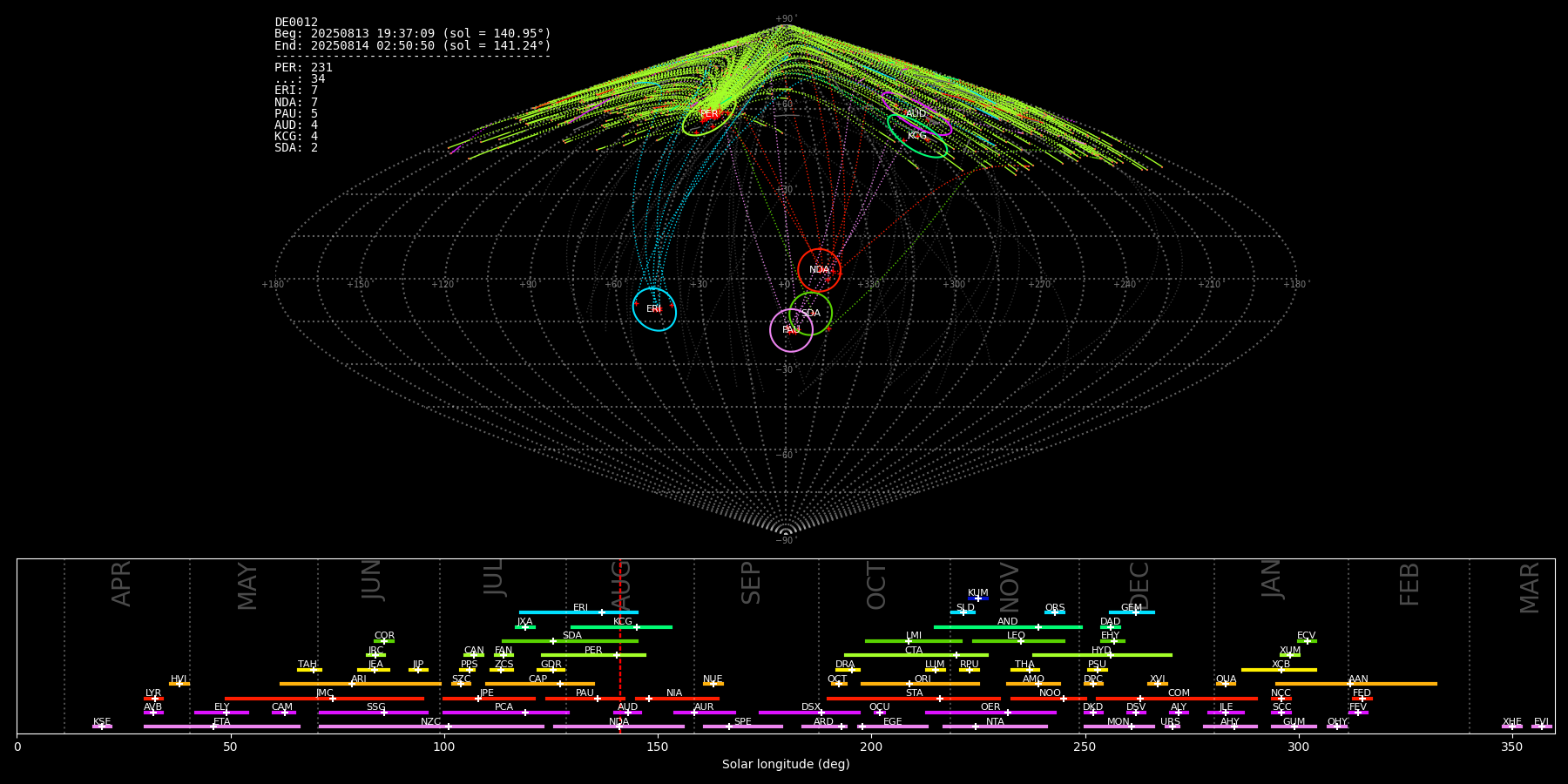Click the pink PAU radiant circle on map

point(792,330)
